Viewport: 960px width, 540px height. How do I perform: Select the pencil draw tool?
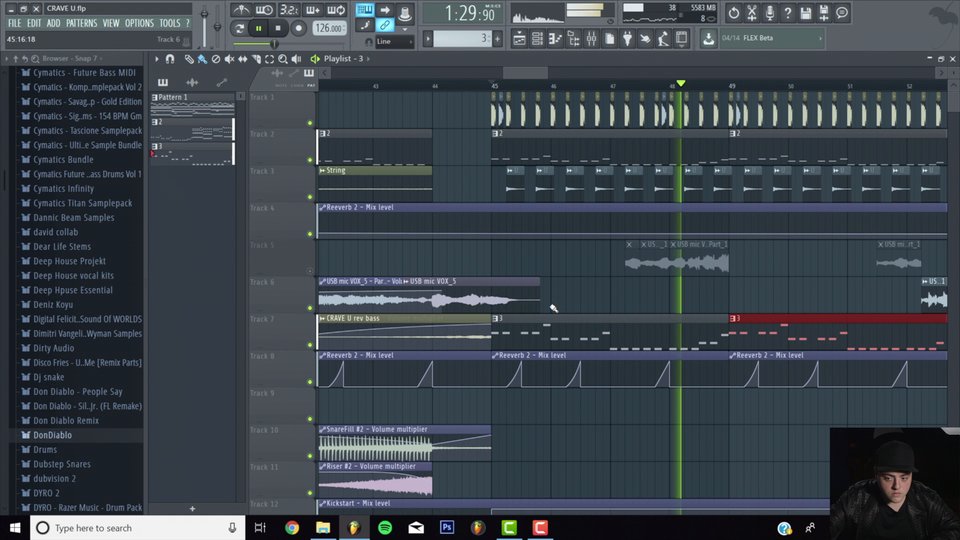pyautogui.click(x=189, y=59)
